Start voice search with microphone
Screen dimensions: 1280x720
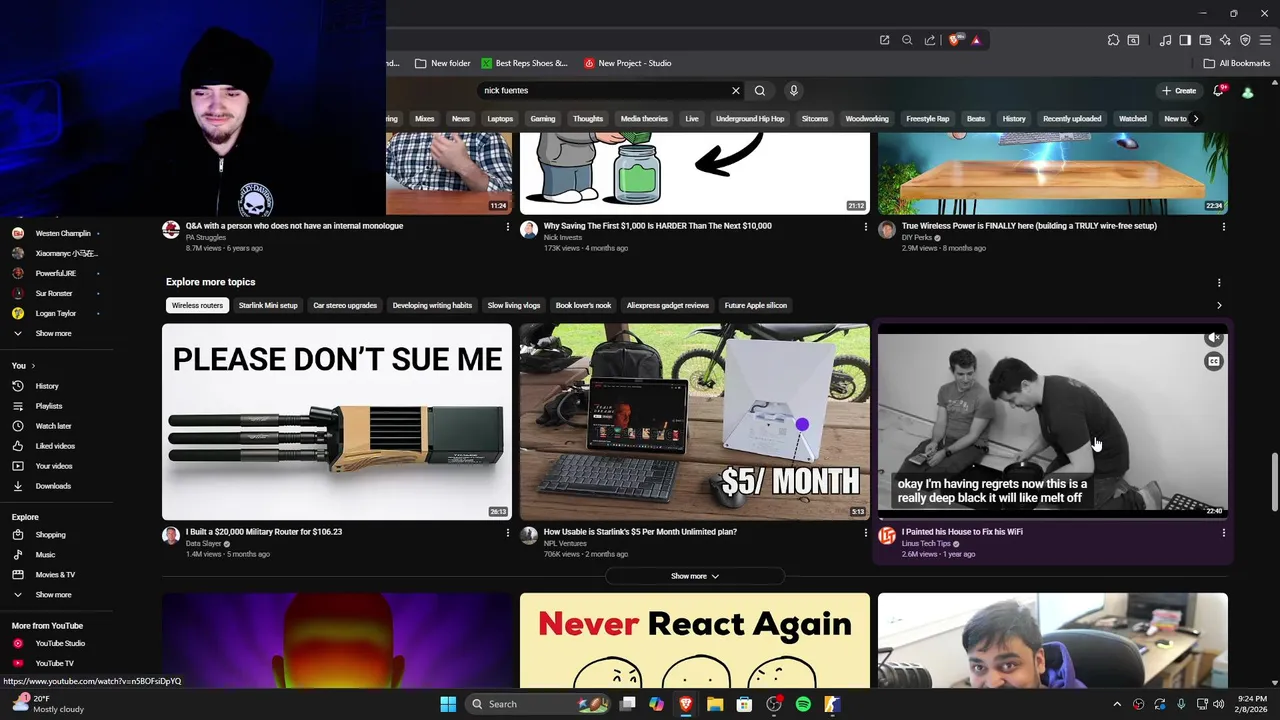click(794, 90)
